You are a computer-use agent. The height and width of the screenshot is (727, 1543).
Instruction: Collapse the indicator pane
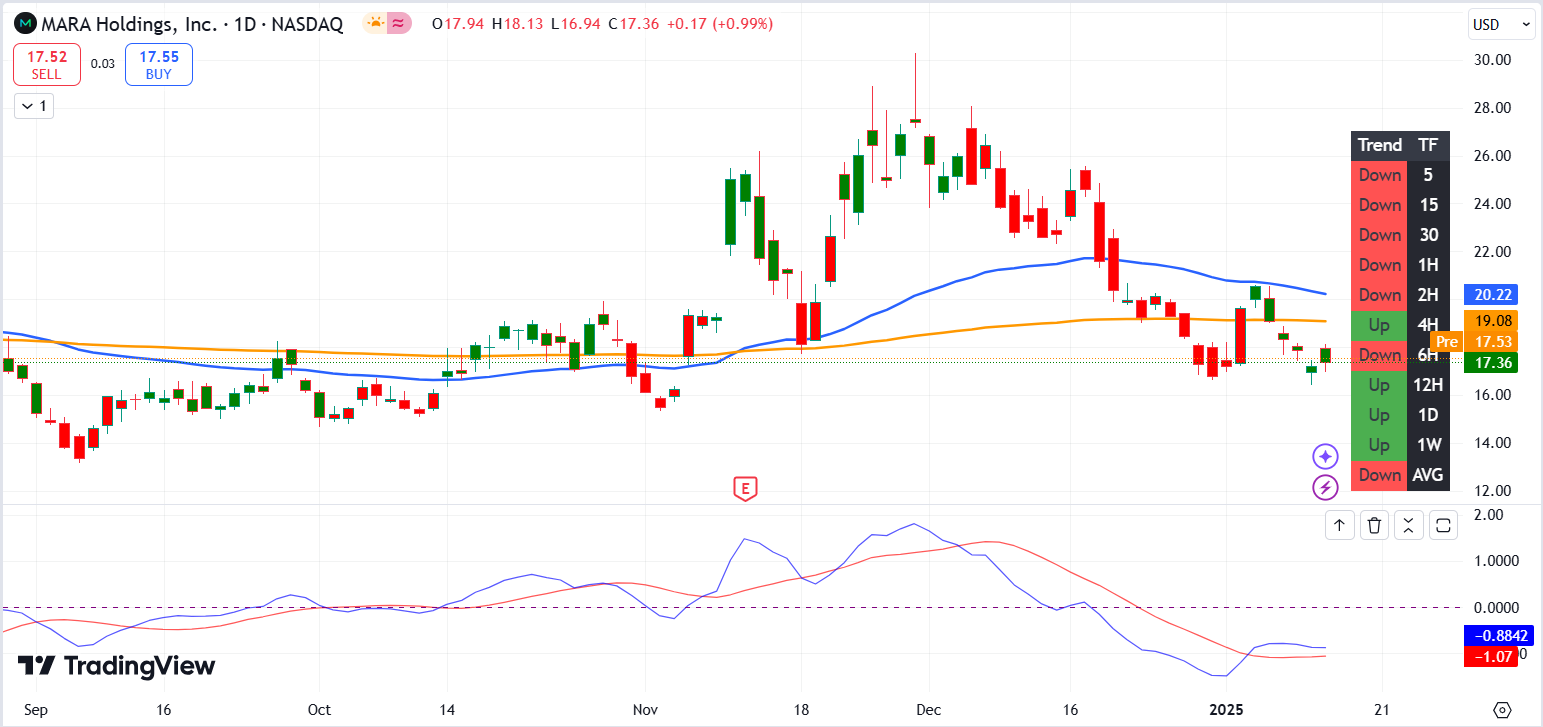[x=1409, y=524]
